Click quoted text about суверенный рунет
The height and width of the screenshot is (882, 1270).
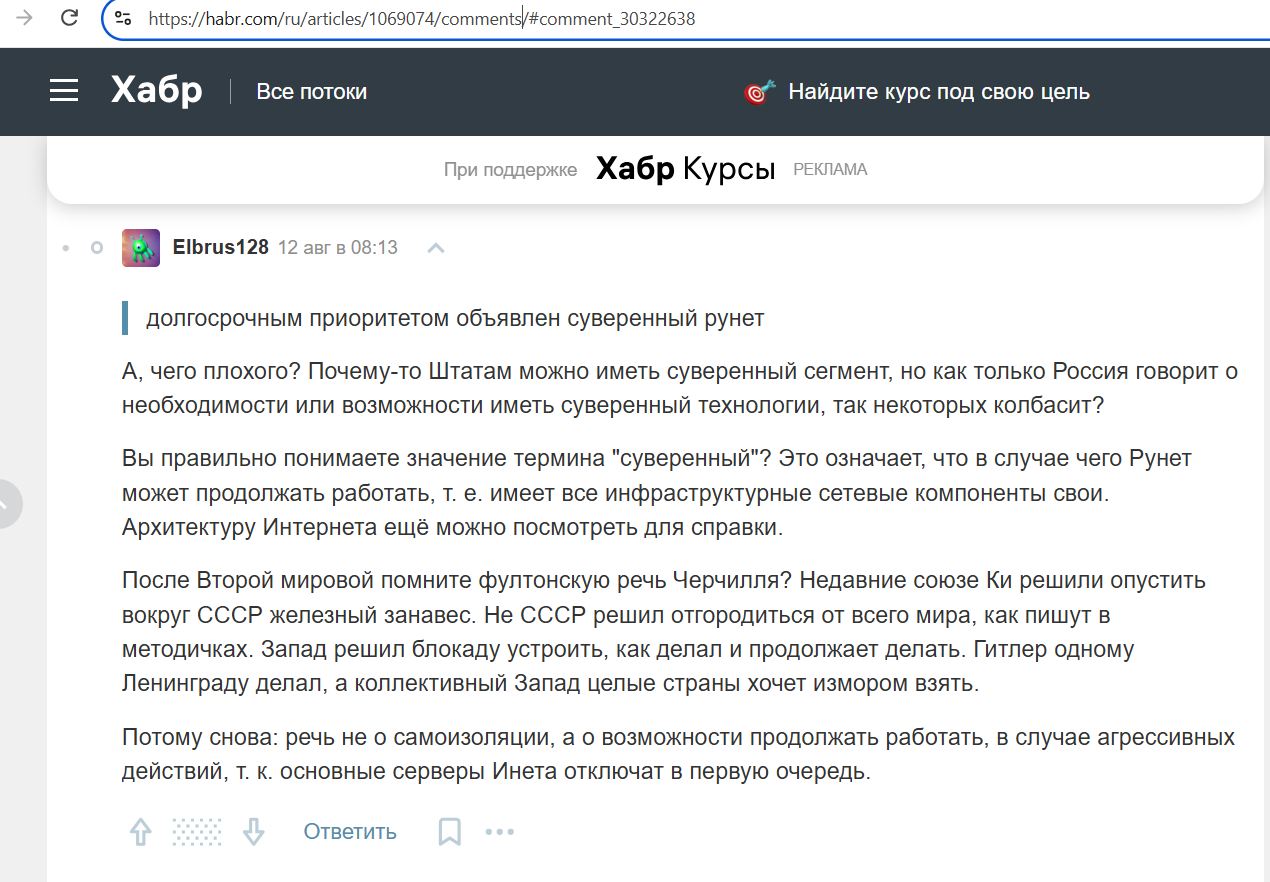point(455,319)
